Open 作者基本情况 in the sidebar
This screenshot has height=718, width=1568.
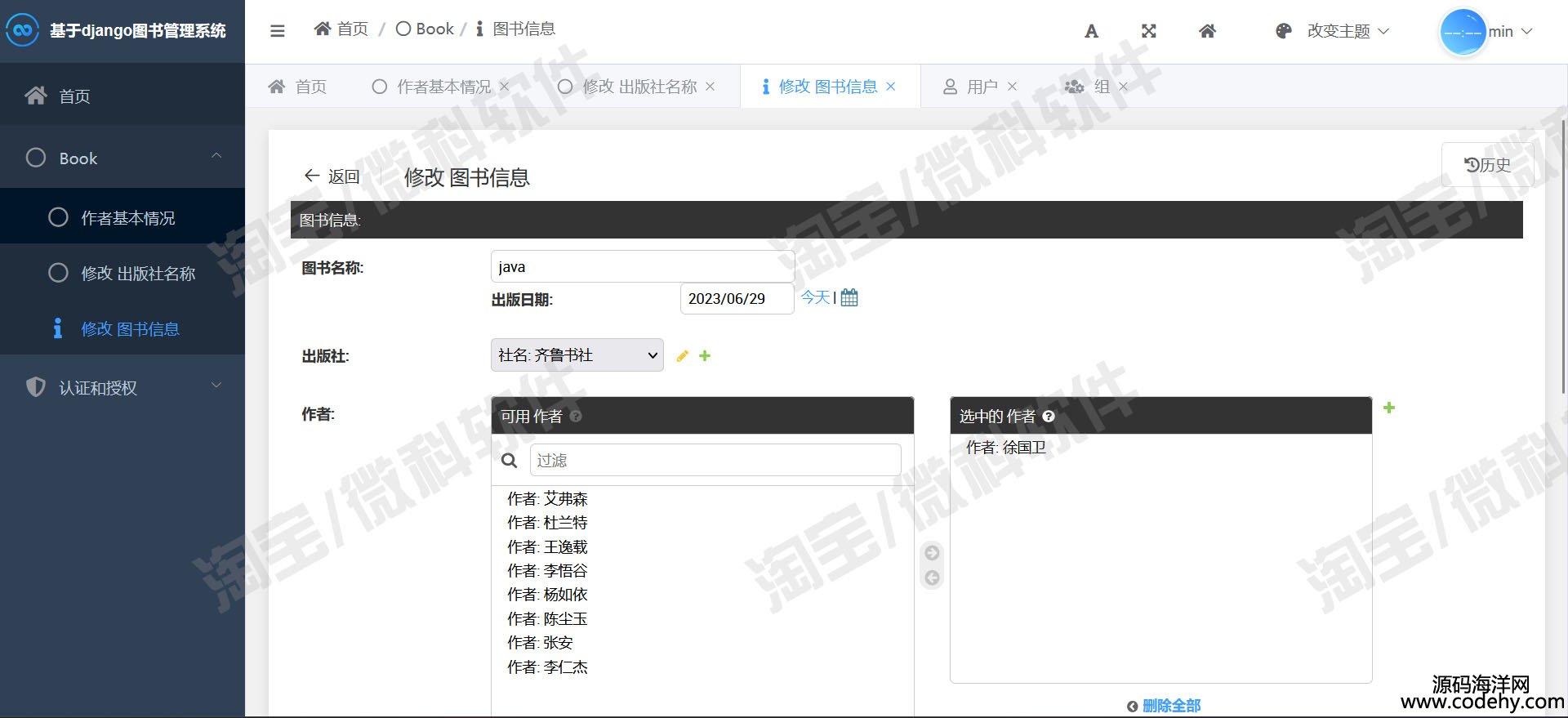click(122, 217)
